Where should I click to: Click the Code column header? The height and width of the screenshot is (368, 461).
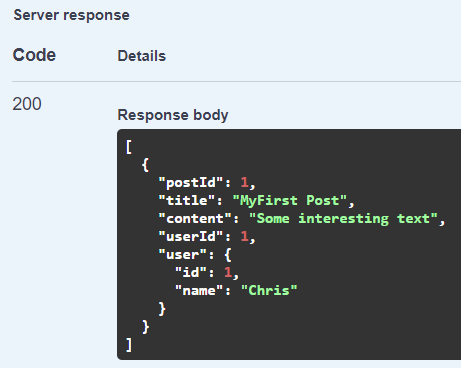click(x=34, y=55)
